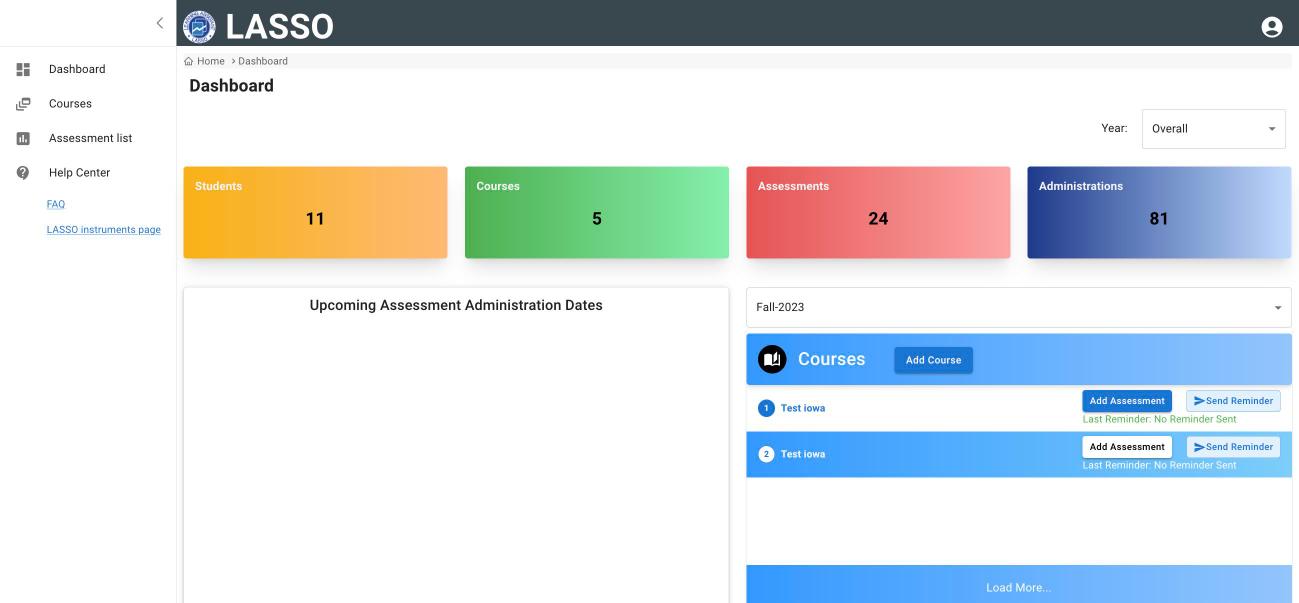The height and width of the screenshot is (603, 1299).
Task: Click the Assessment list chart icon
Action: pyautogui.click(x=23, y=138)
